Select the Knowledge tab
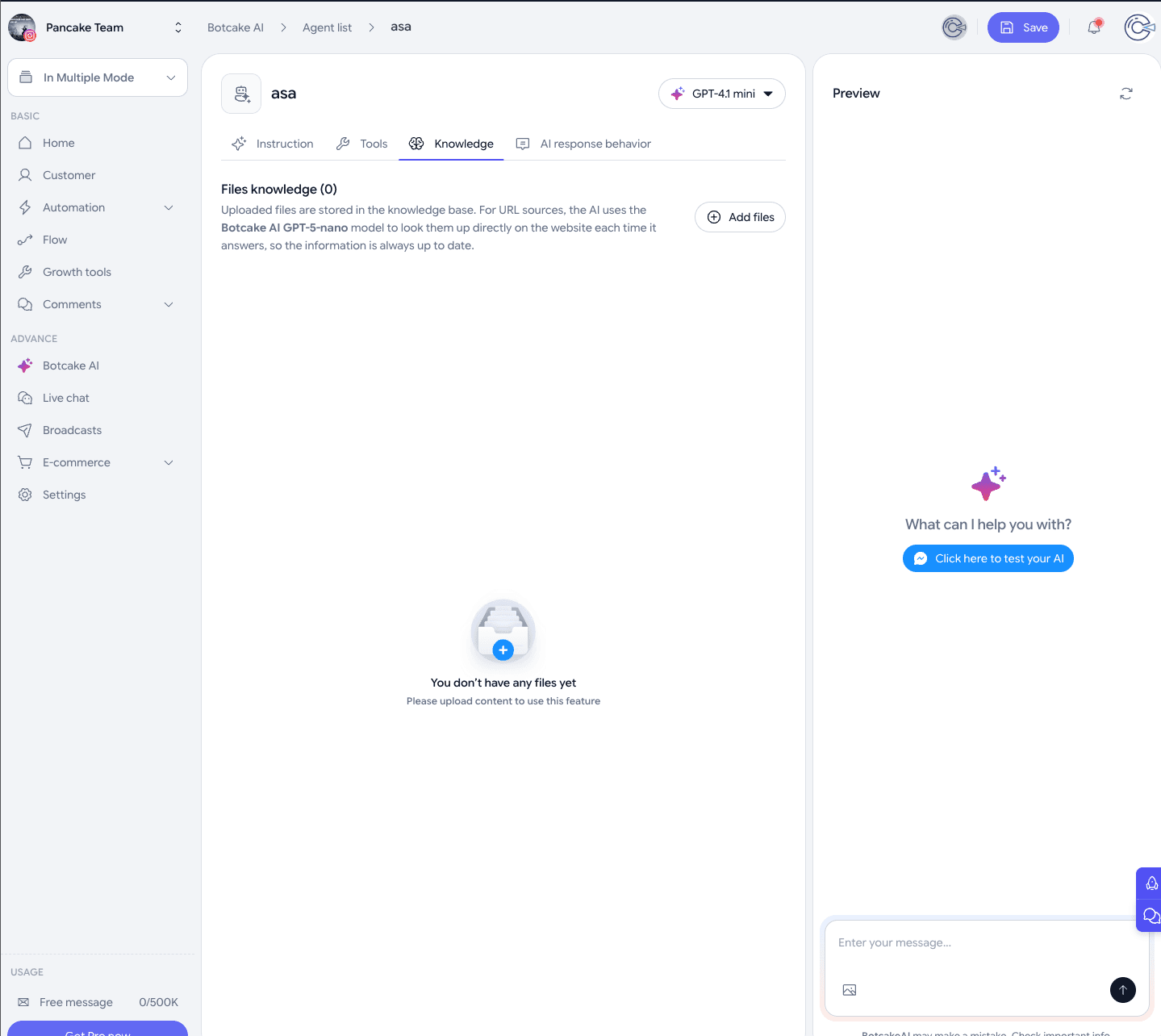Screen dimensions: 1161x1036 [x=451, y=144]
